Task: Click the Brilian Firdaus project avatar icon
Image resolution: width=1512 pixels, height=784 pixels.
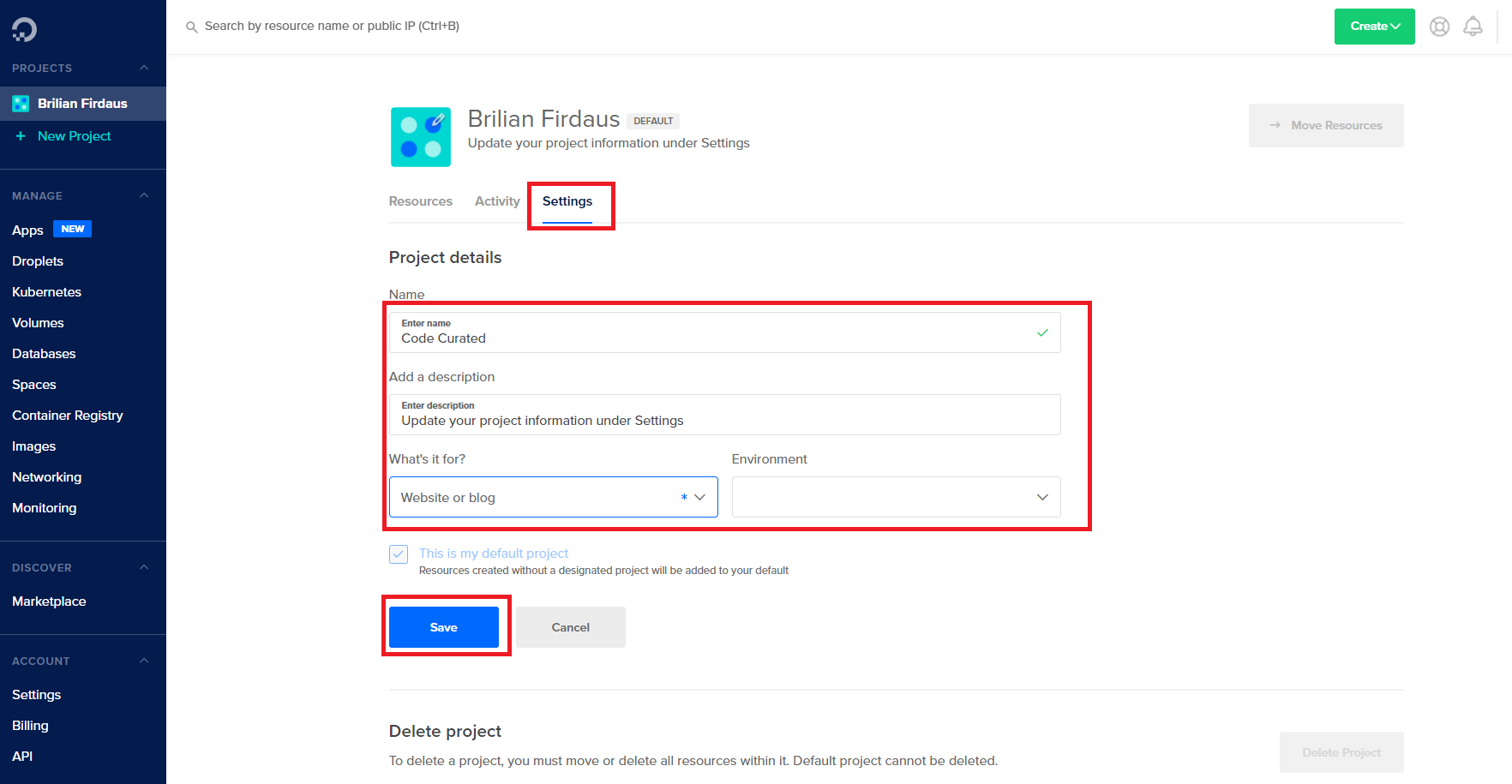Action: coord(421,137)
